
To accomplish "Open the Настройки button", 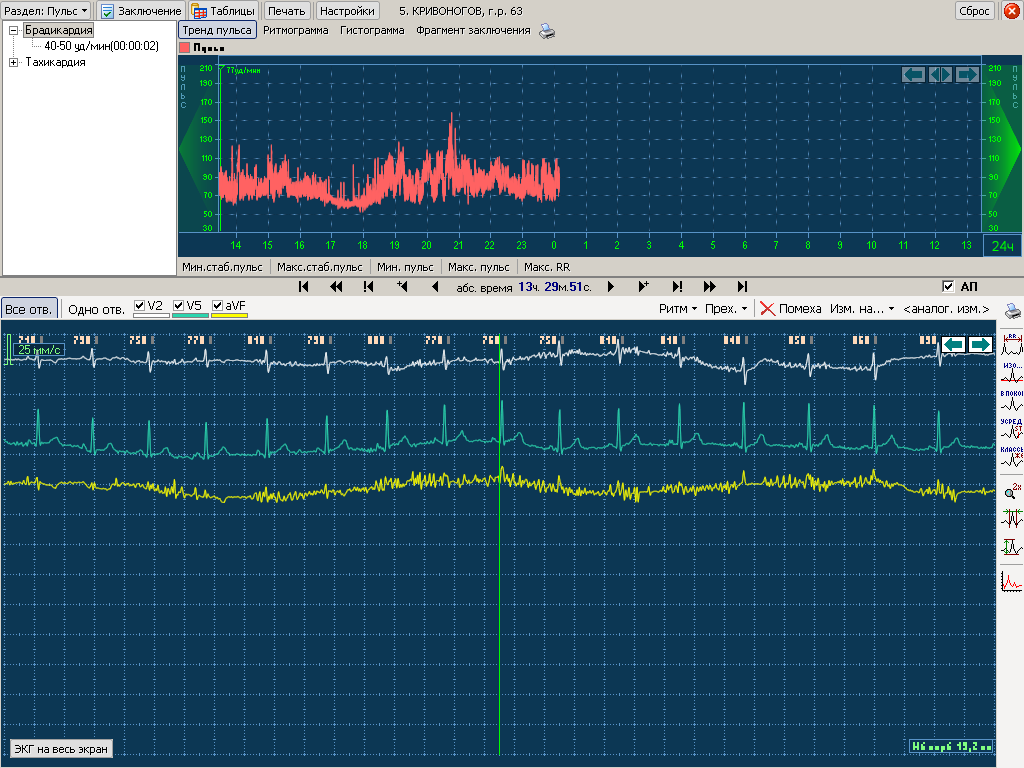I will coord(347,11).
